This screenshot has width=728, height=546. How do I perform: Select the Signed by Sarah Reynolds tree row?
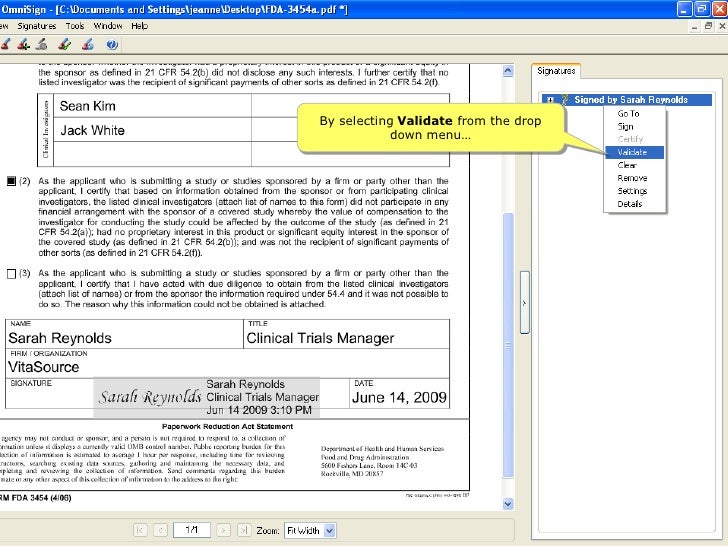click(627, 100)
